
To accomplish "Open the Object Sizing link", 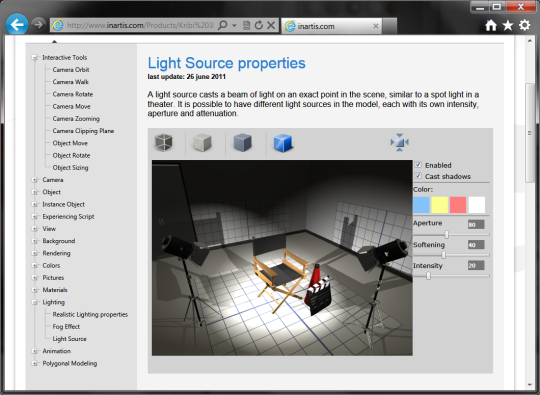I will pos(70,168).
